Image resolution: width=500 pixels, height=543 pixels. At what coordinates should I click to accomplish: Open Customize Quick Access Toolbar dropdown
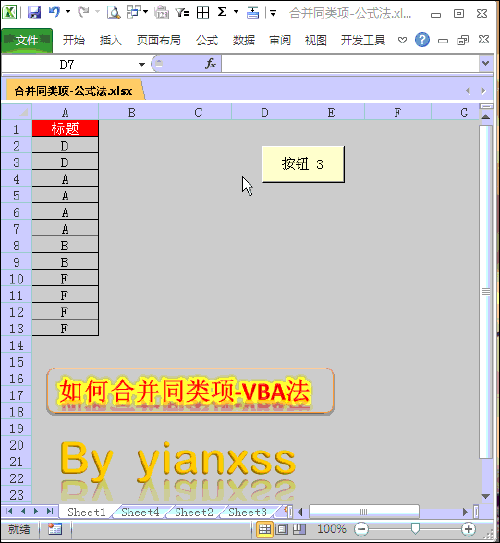(x=273, y=13)
